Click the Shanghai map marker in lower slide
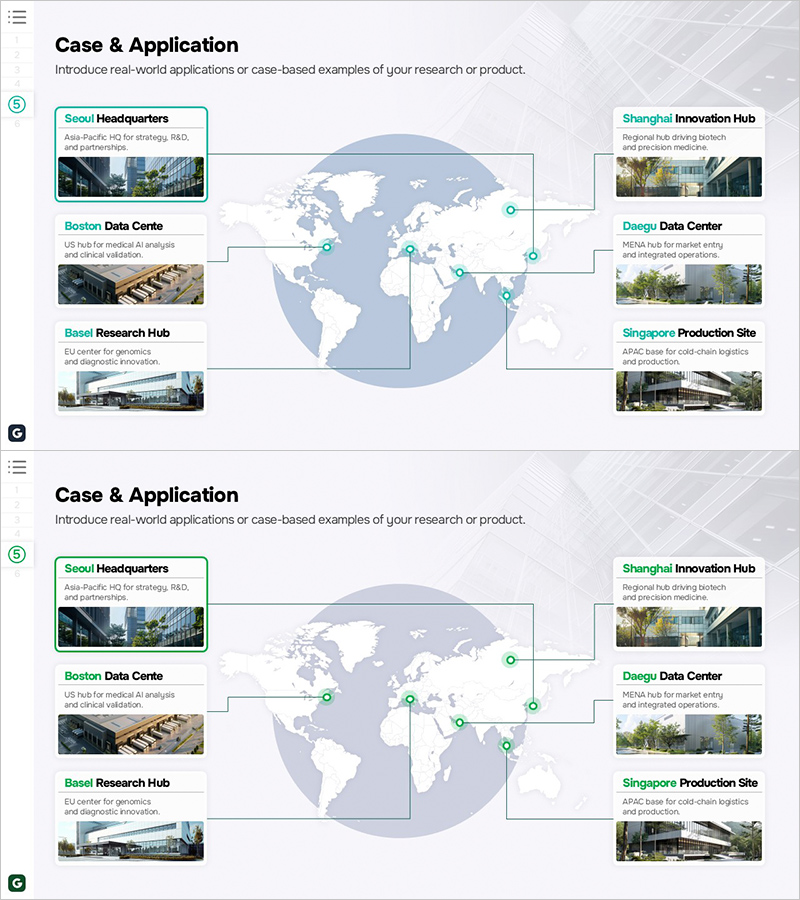 tap(511, 660)
